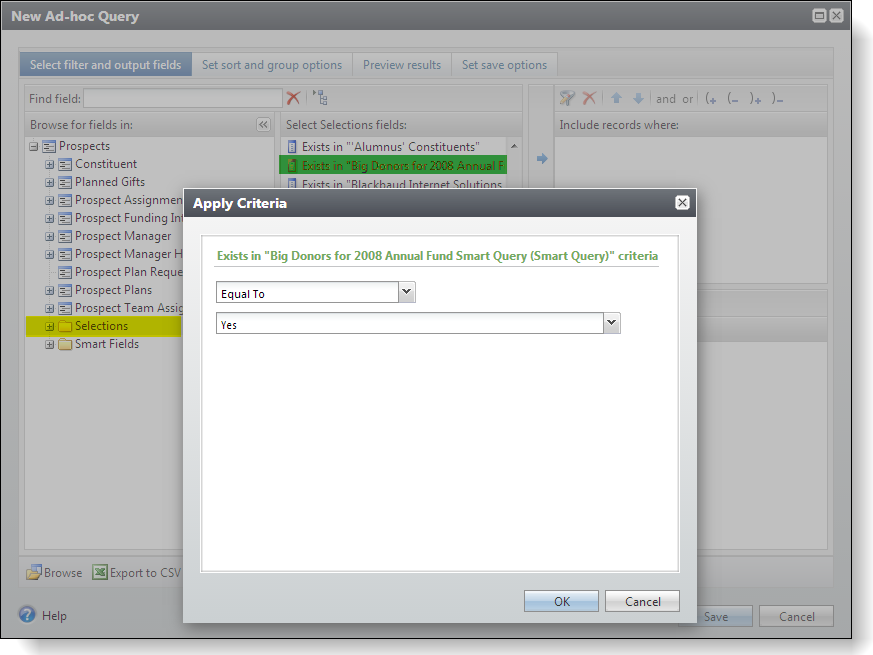Click the red X in filter criteria toolbar
Screen dimensions: 873x655
pos(590,98)
